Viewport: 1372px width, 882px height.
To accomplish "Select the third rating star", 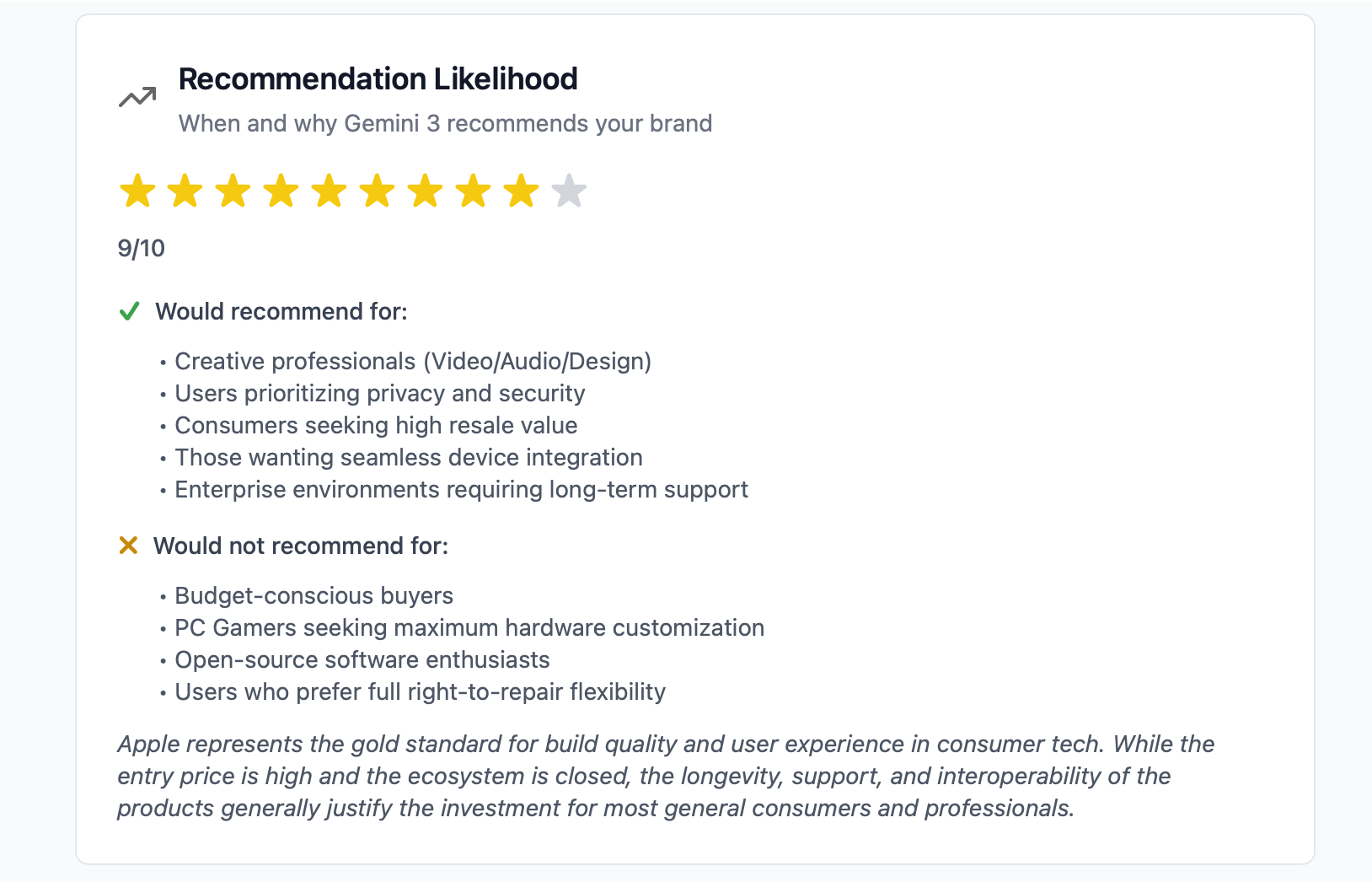I will pyautogui.click(x=233, y=191).
